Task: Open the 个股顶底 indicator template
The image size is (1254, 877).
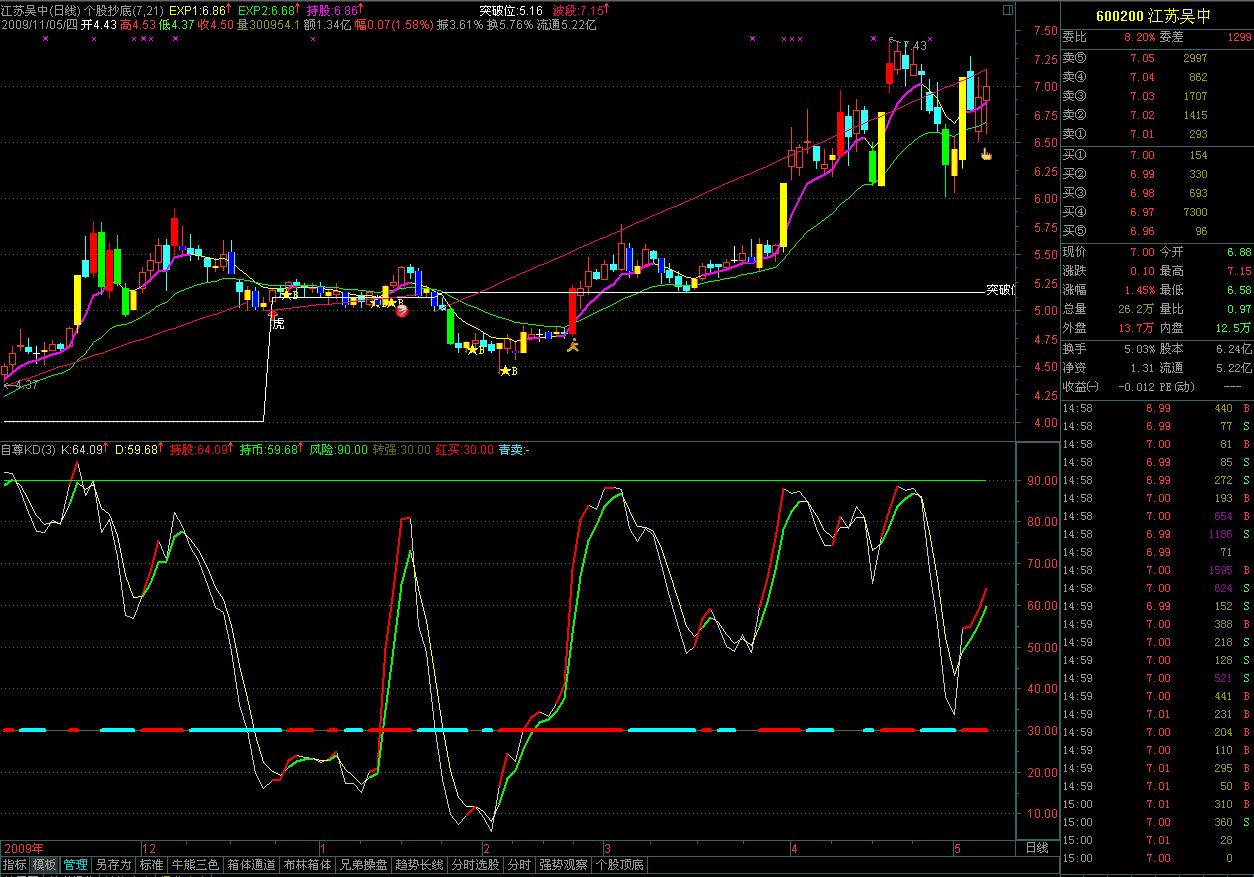Action: 619,865
